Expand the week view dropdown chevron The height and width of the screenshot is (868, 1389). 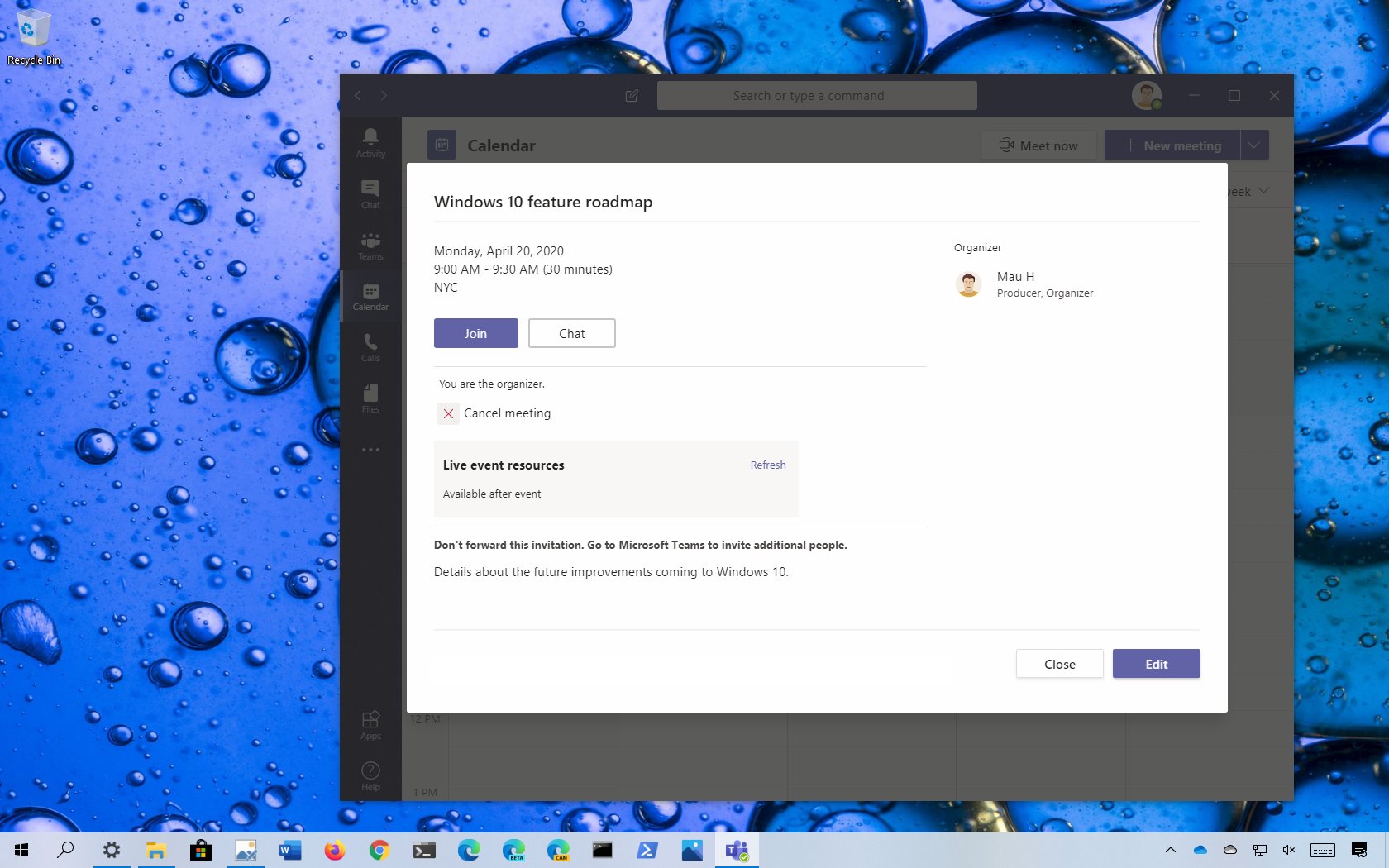coord(1263,191)
